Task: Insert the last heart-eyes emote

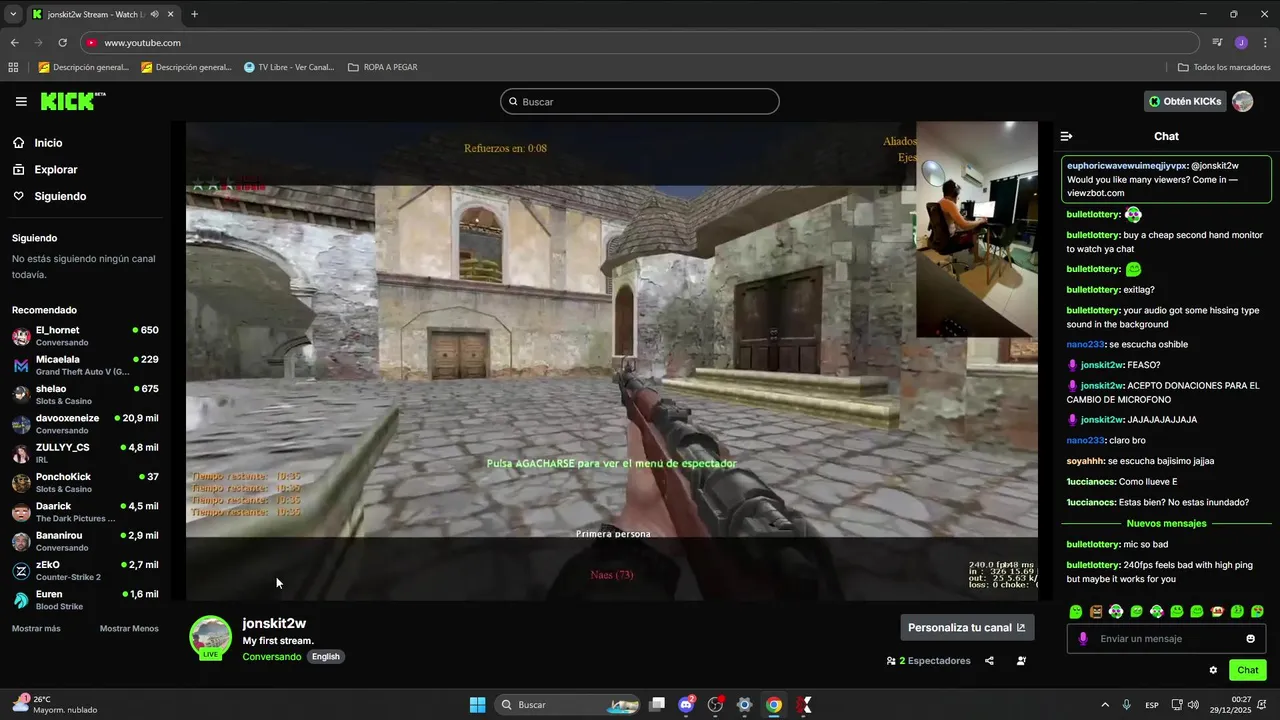Action: [x=1257, y=611]
